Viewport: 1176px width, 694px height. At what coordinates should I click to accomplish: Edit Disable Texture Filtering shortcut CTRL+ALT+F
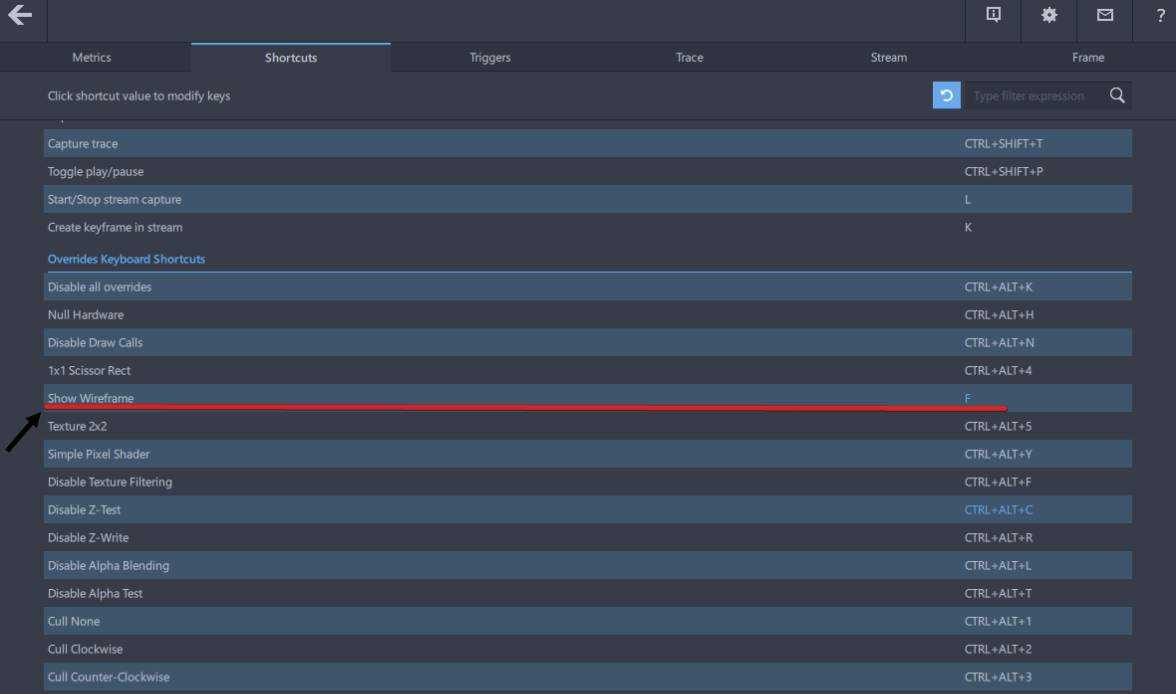[998, 482]
